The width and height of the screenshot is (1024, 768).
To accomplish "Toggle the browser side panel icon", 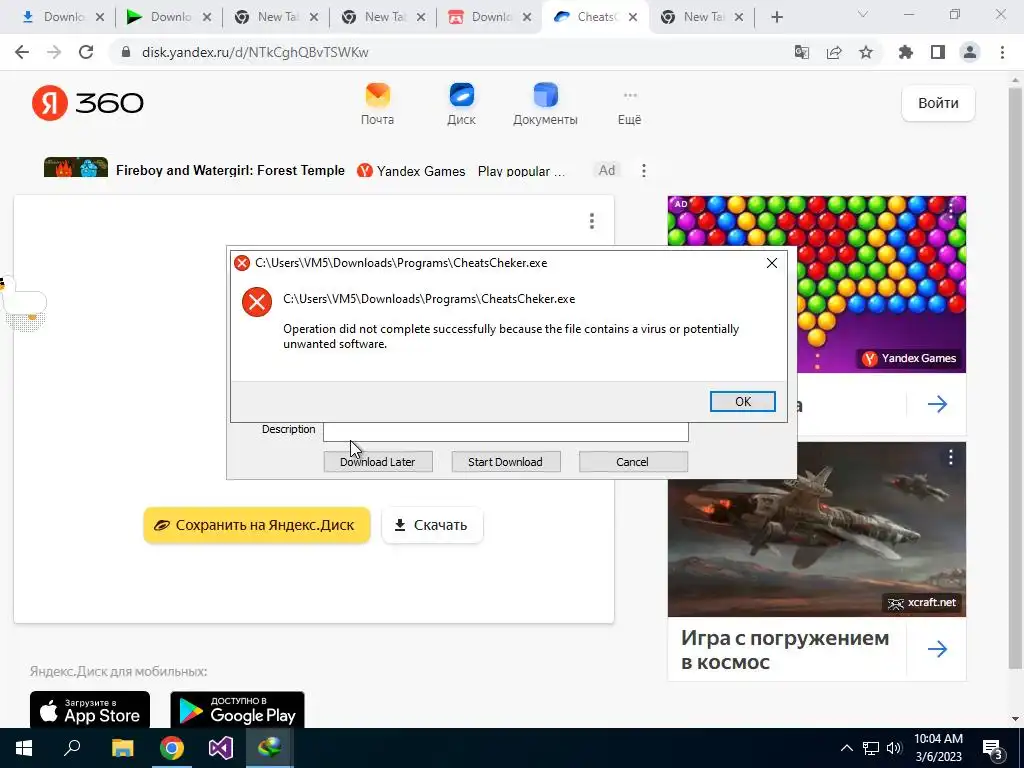I will [x=938, y=52].
